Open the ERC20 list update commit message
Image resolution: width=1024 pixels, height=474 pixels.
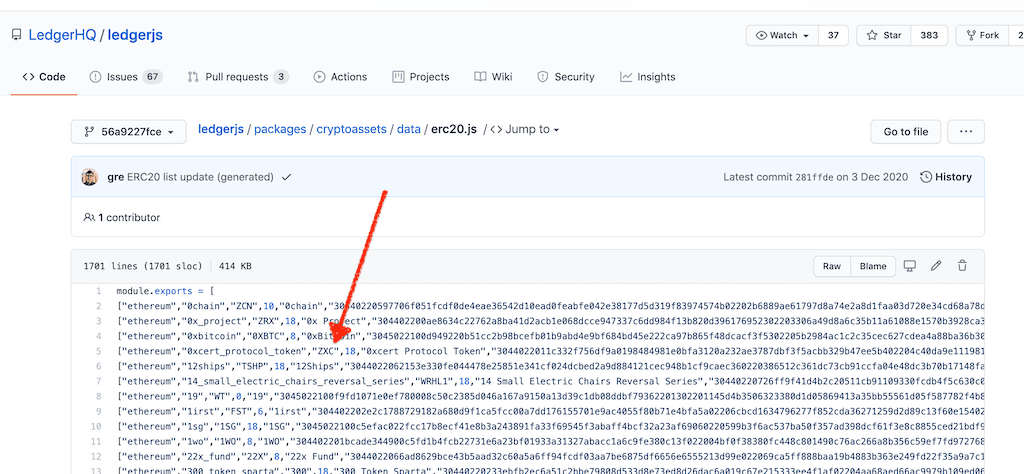[200, 177]
